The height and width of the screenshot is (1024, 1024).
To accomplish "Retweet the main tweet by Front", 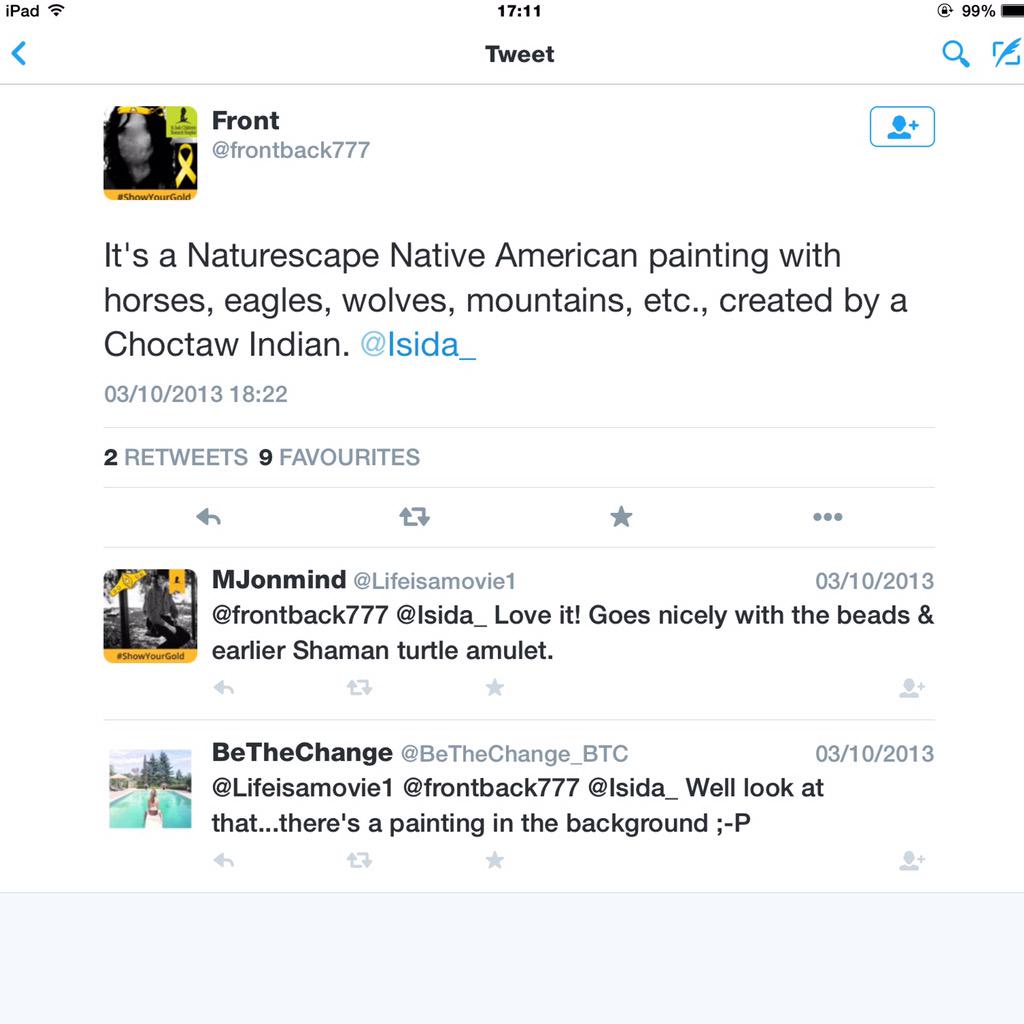I will coord(414,517).
